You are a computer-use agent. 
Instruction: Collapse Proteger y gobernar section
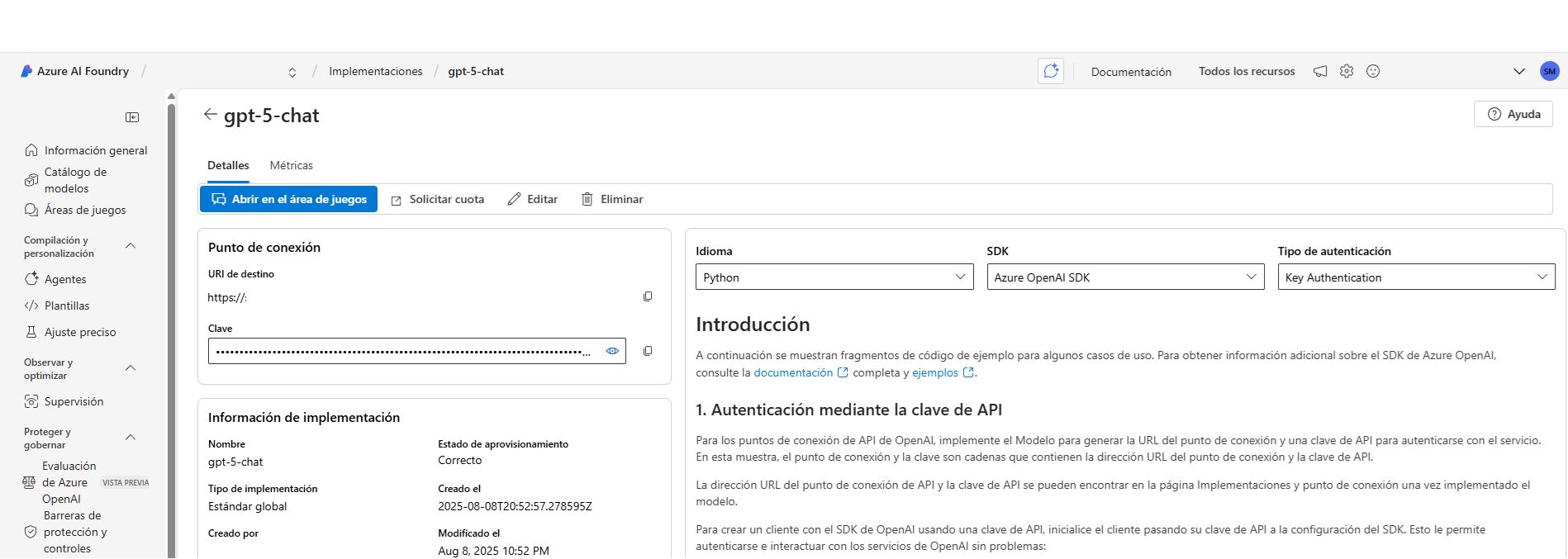pos(131,438)
